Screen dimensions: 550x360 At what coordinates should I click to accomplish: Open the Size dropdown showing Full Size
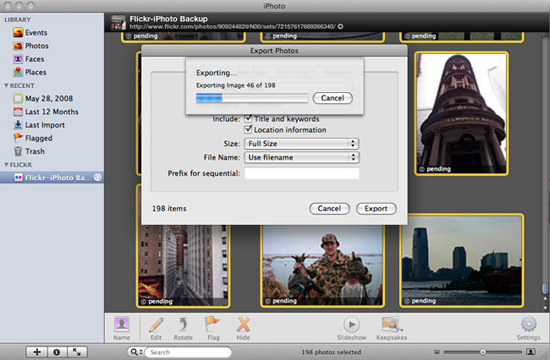pos(302,144)
